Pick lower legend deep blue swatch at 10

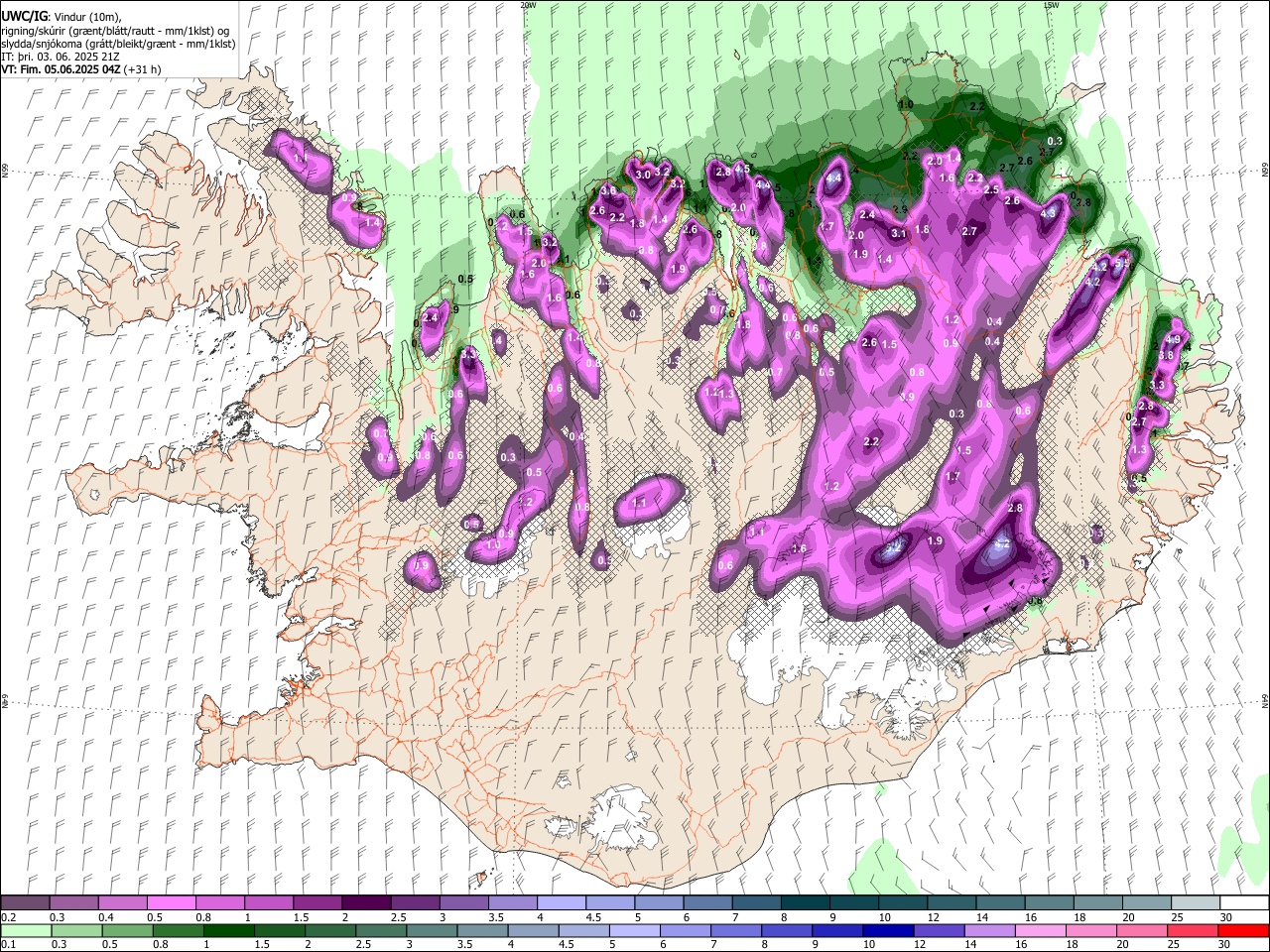887,930
